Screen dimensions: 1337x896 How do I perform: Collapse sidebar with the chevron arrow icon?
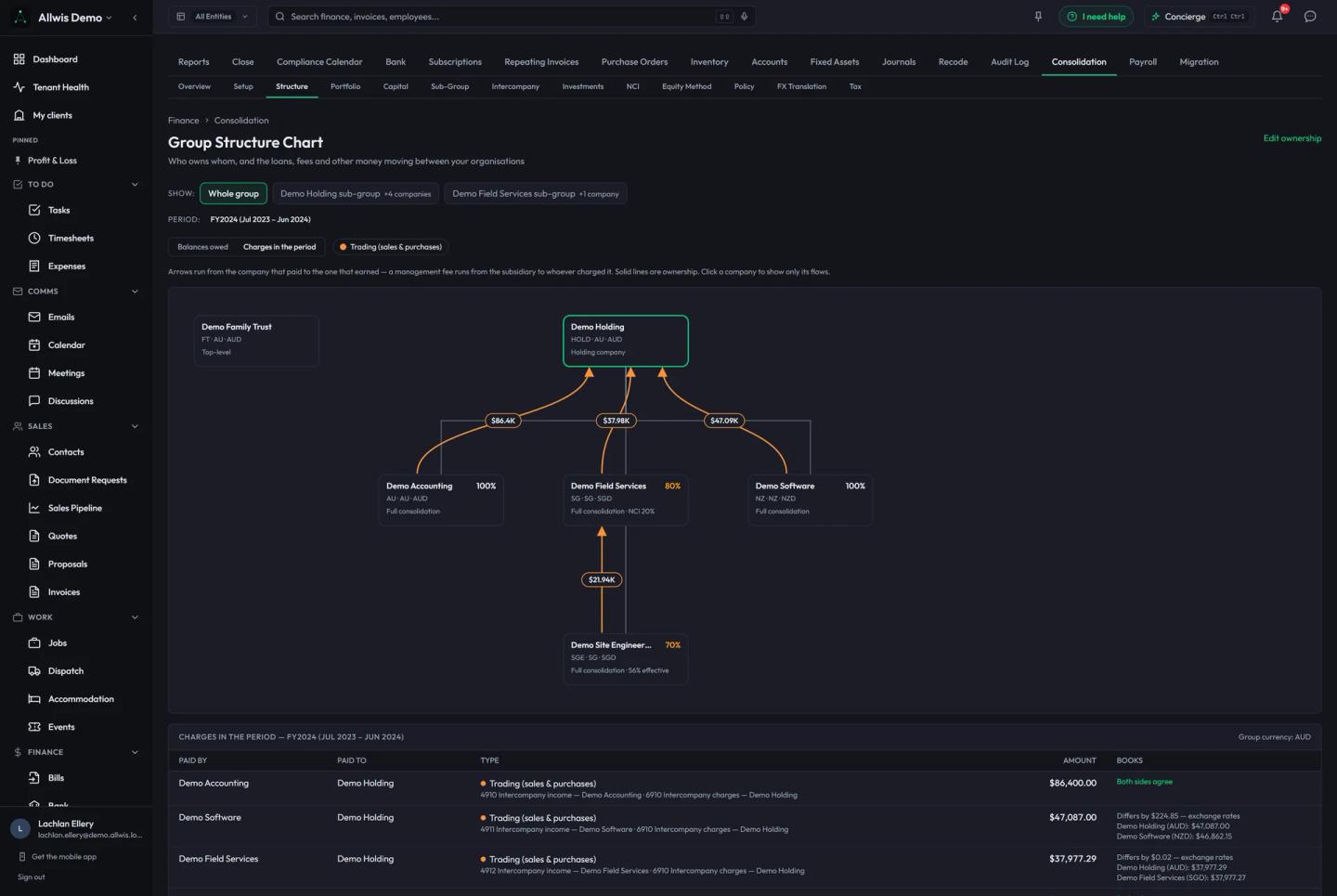click(135, 18)
